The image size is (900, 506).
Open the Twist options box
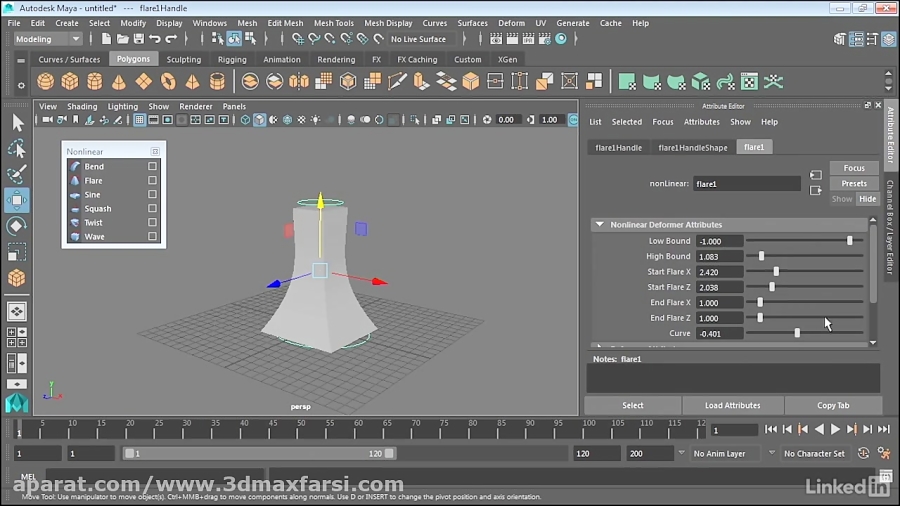[152, 223]
